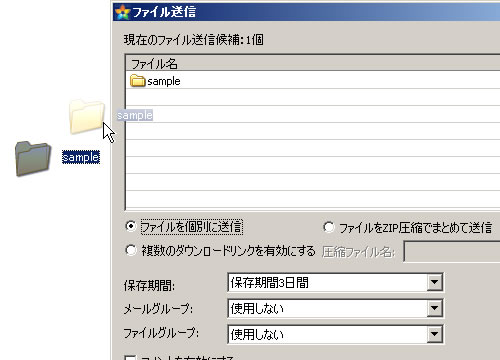Tick the partially visible checkbox at dialog bottom
The width and height of the screenshot is (500, 360).
(130, 357)
